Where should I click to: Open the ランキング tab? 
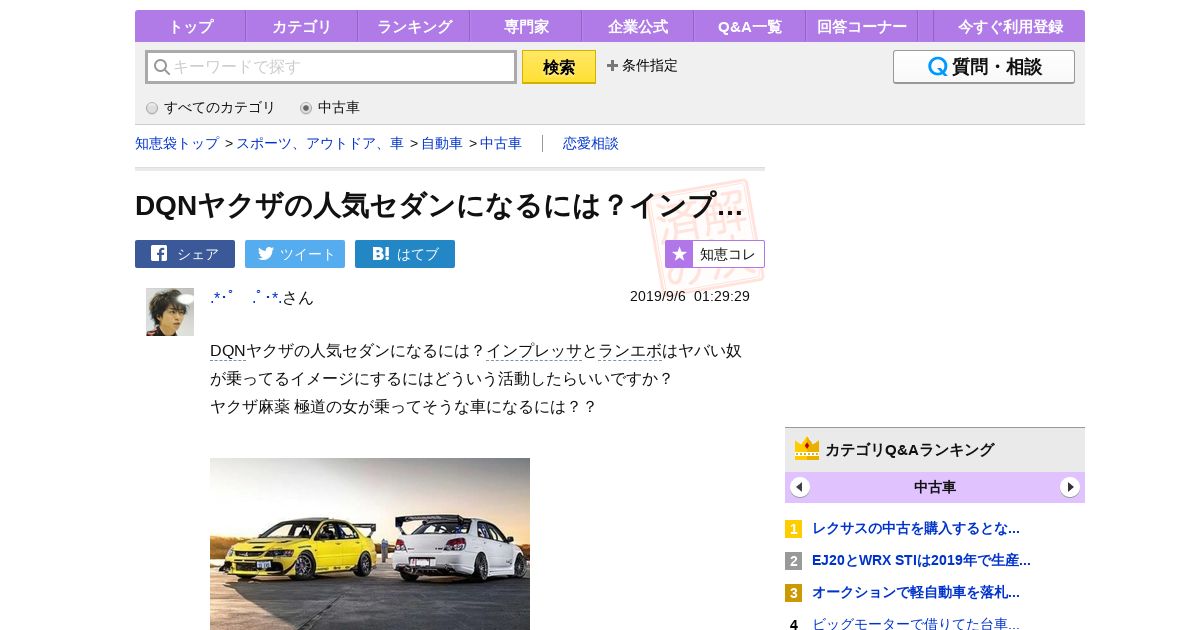[414, 27]
